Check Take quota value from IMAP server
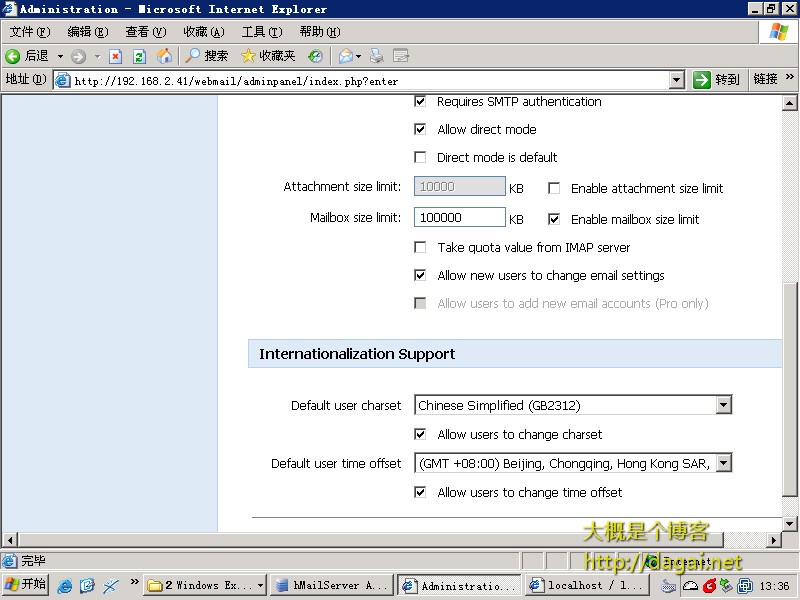 pos(420,247)
